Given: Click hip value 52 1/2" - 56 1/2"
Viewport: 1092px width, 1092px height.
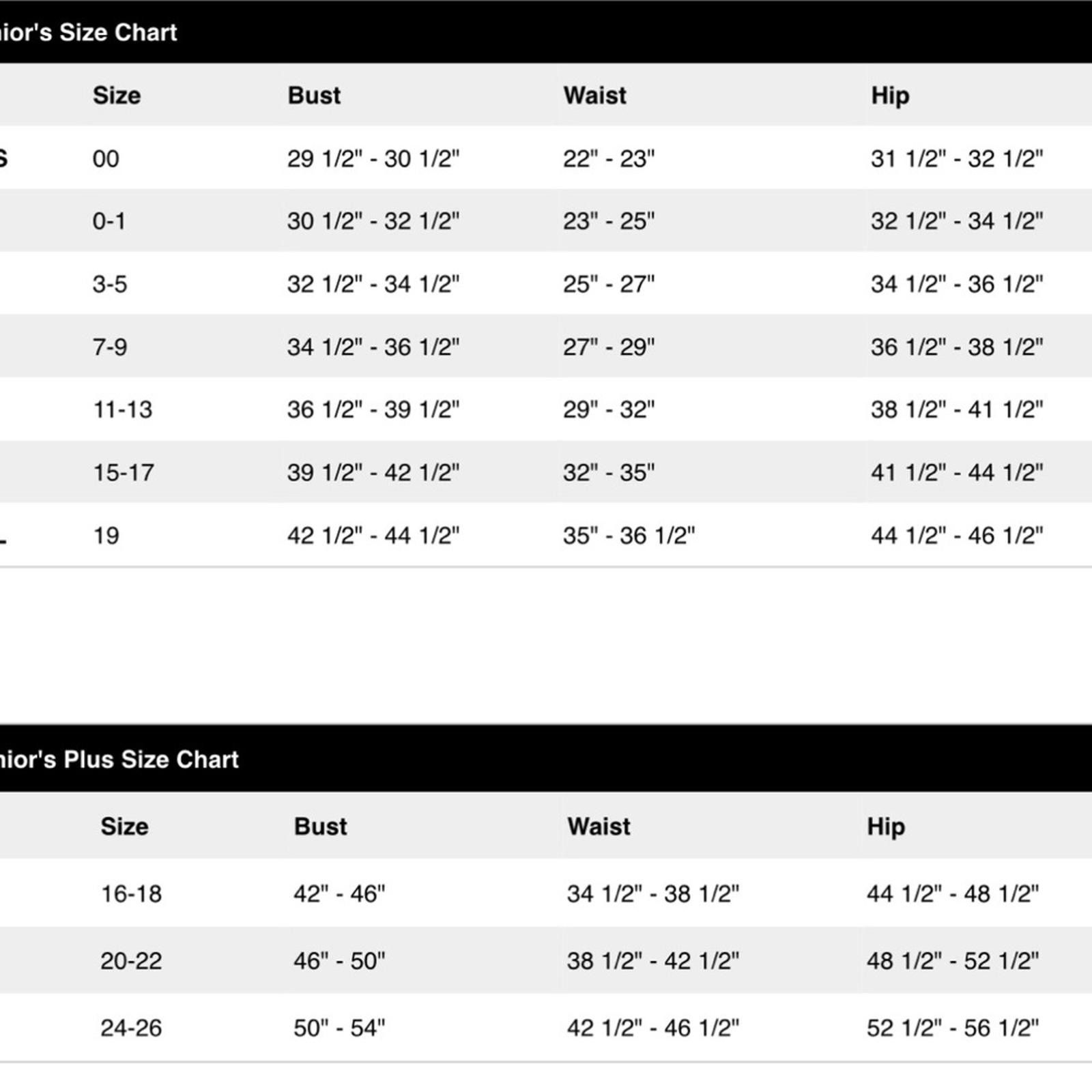Looking at the screenshot, I should coord(953,1028).
